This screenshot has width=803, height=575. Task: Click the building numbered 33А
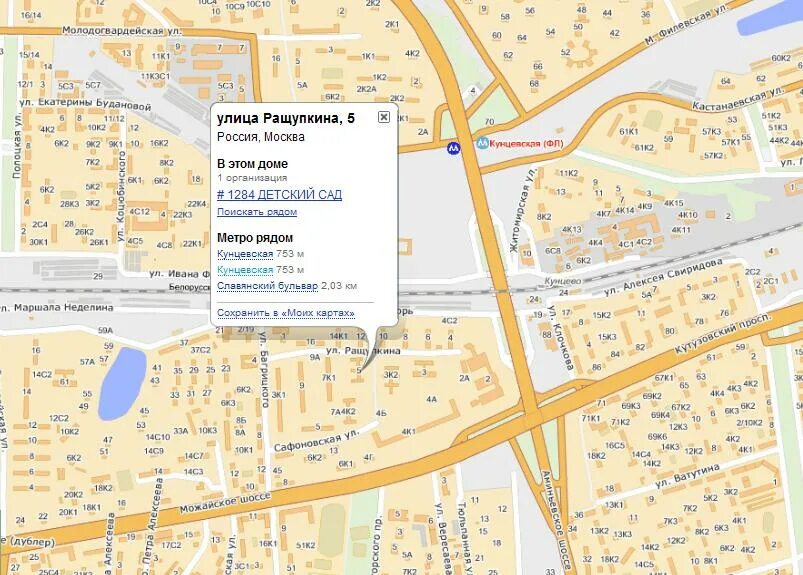180,431
